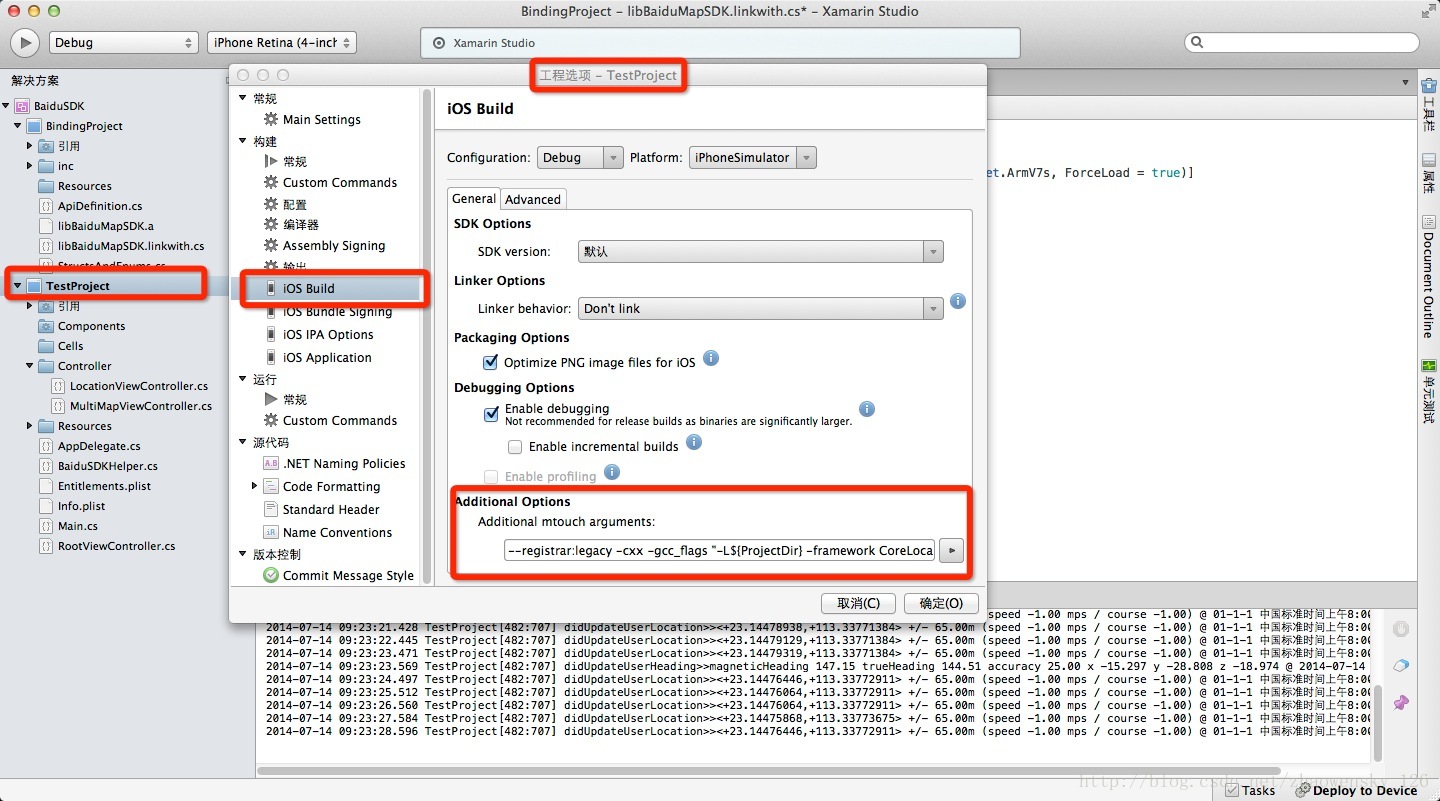1440x801 pixels.
Task: Click the output panel pin icon
Action: click(1401, 703)
